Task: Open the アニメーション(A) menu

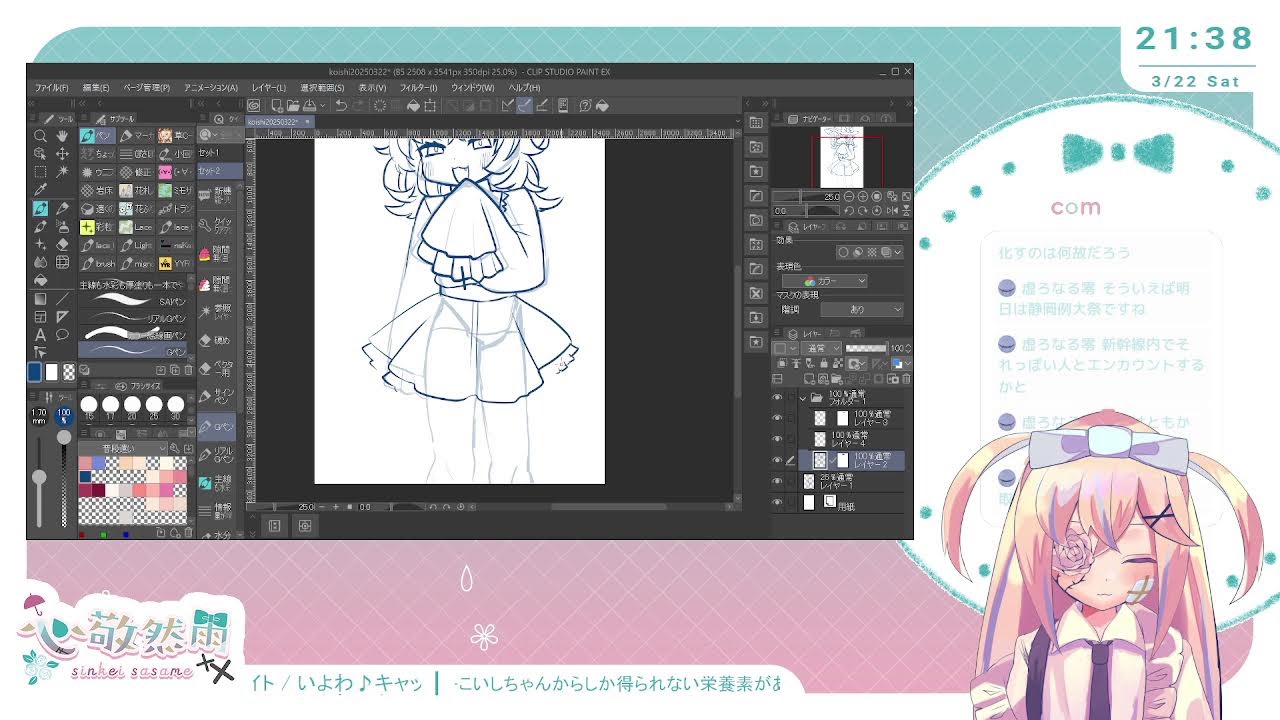Action: tap(210, 88)
